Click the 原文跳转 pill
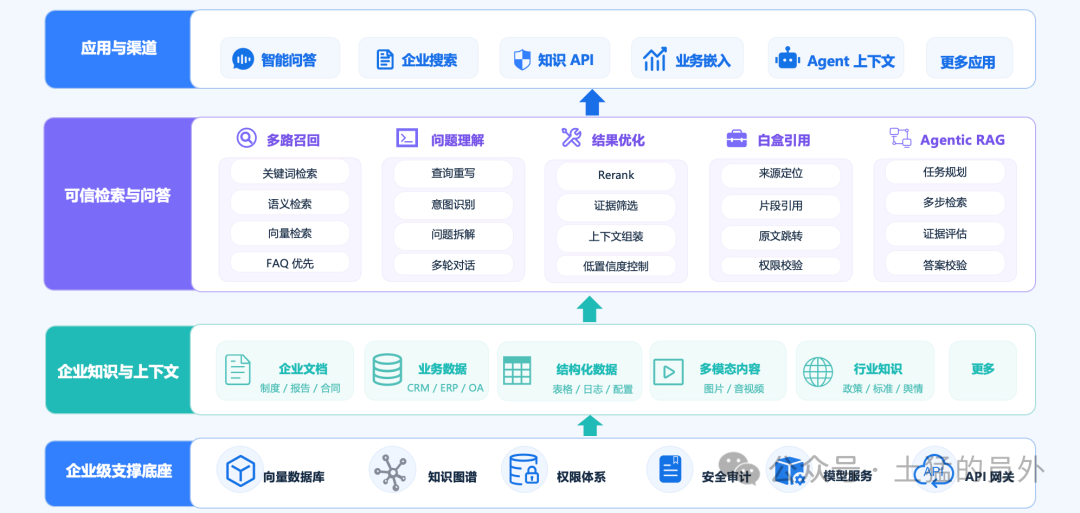Screen dimensions: 1080x513 (781, 236)
